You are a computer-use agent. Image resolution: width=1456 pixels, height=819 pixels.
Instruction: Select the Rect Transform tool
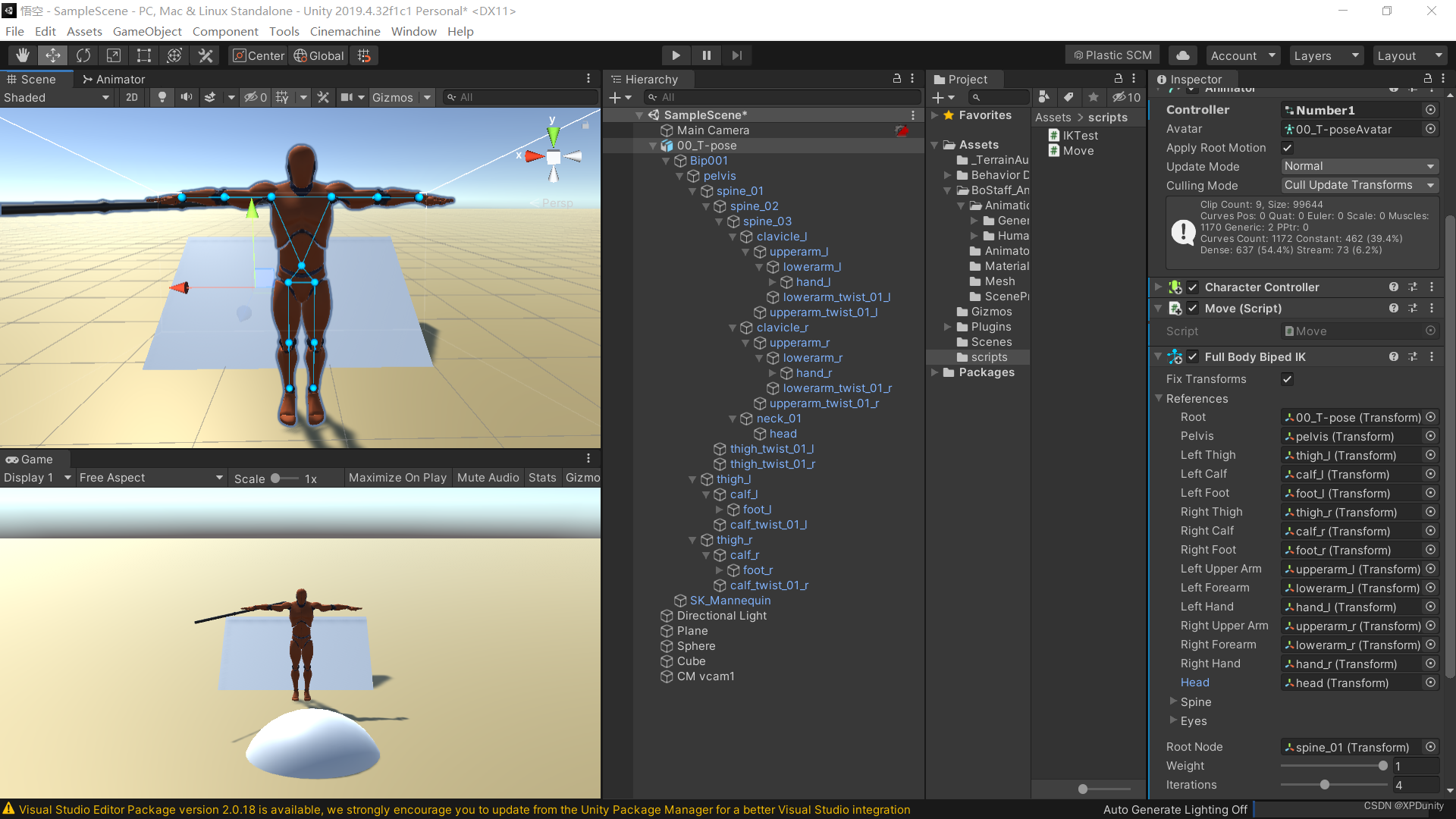[x=144, y=55]
